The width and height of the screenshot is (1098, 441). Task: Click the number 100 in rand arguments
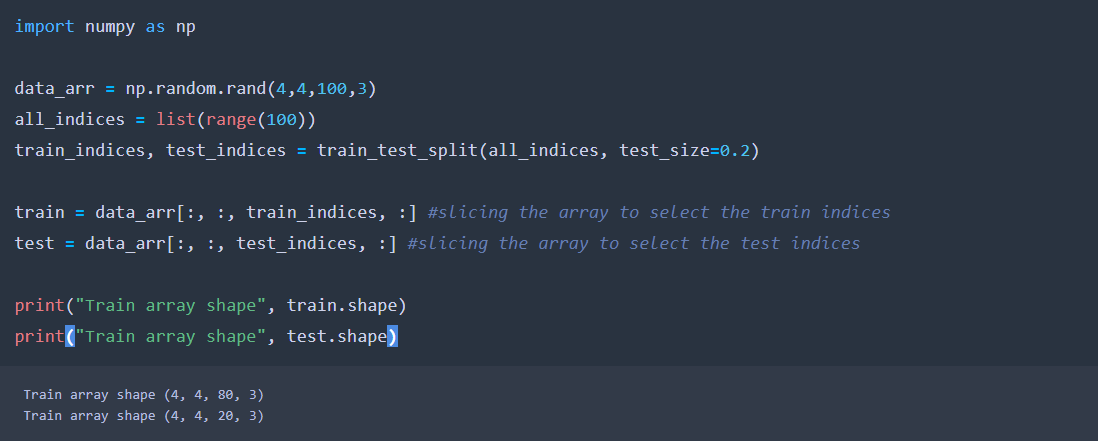[332, 90]
